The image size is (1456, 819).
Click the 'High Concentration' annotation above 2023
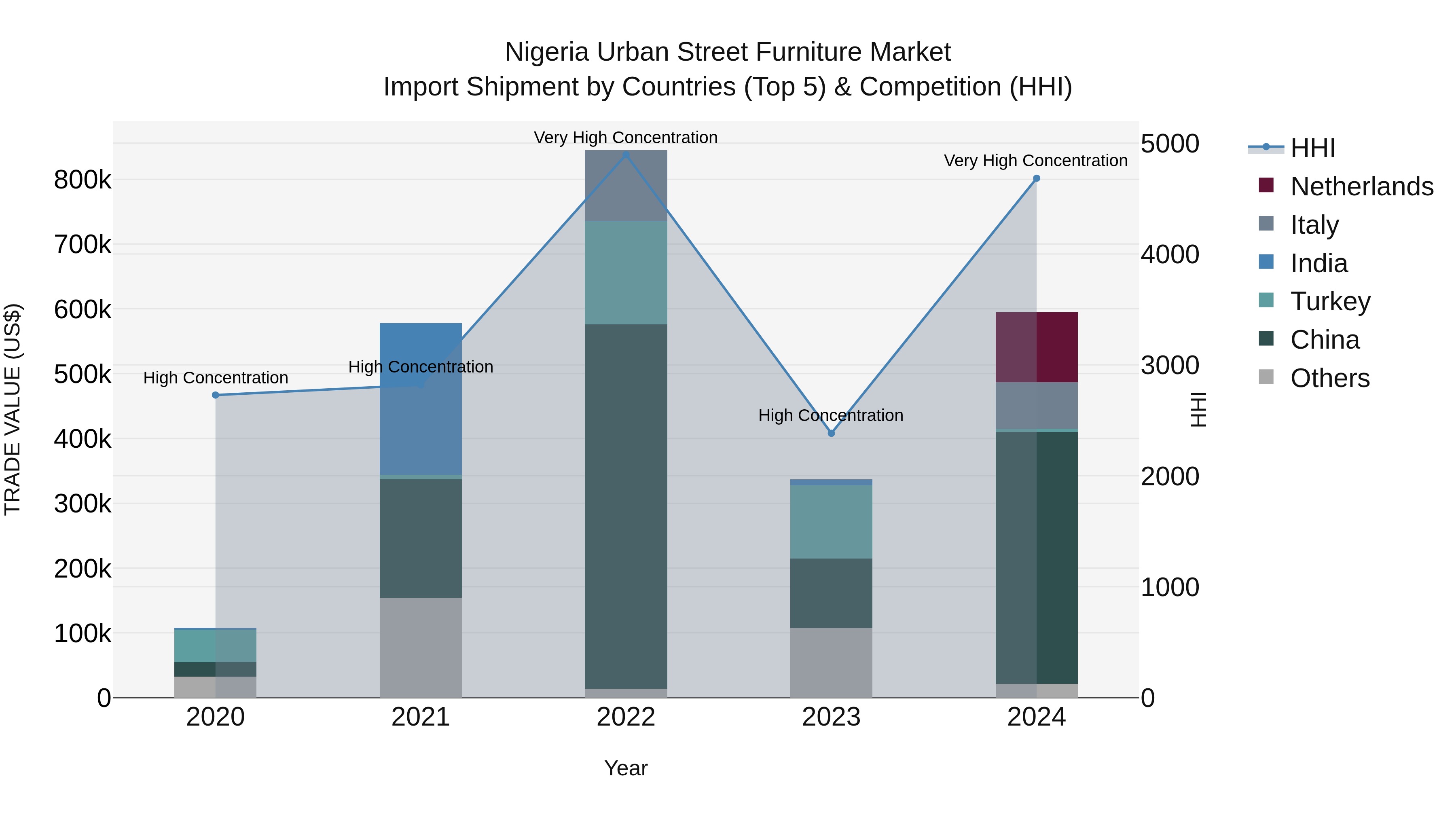(x=831, y=415)
